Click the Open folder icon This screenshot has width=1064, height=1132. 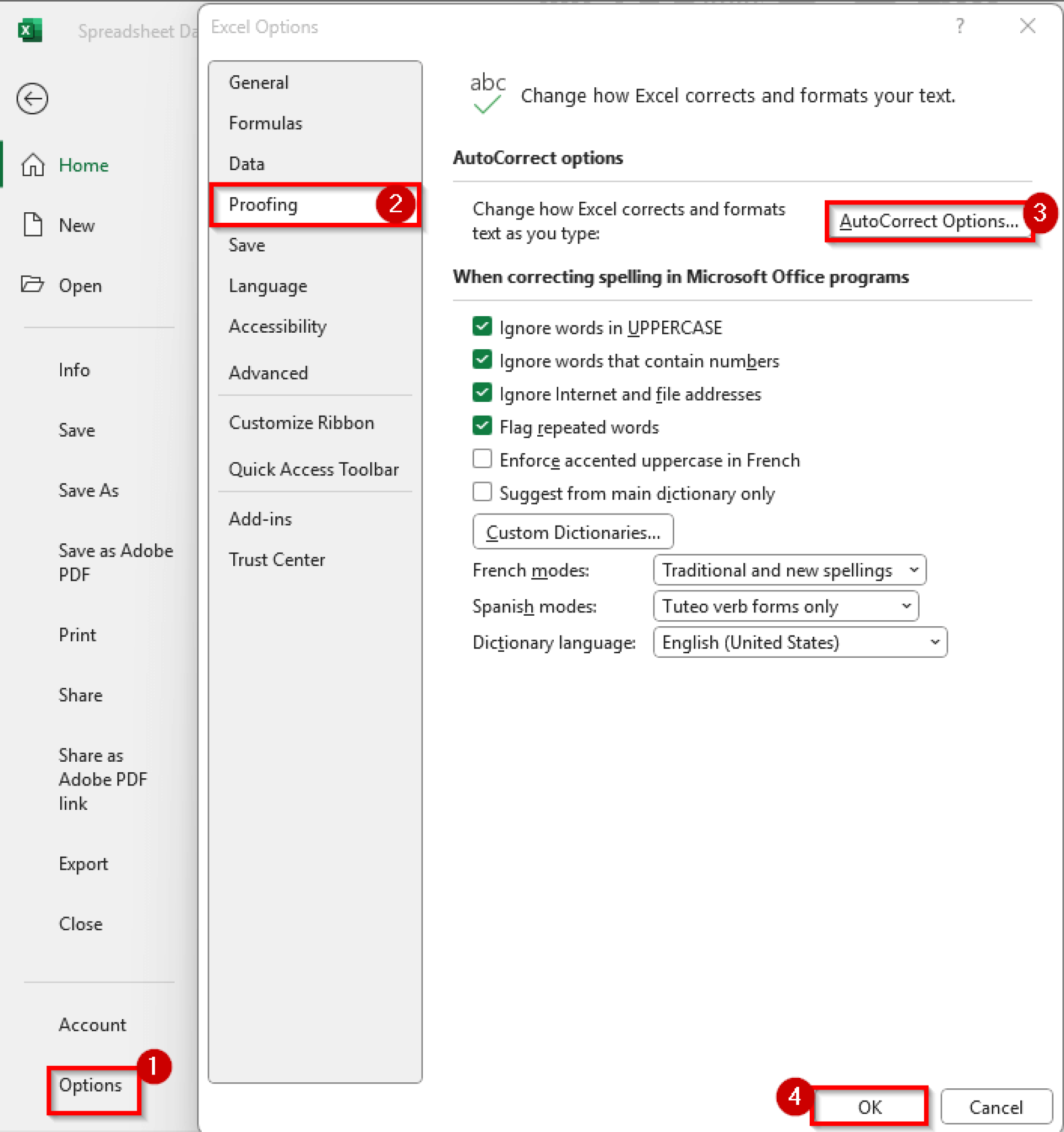tap(33, 285)
